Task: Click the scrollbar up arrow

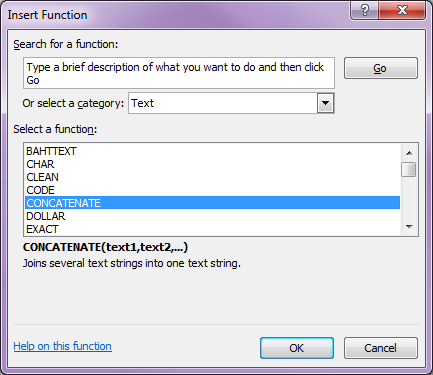Action: [x=409, y=153]
